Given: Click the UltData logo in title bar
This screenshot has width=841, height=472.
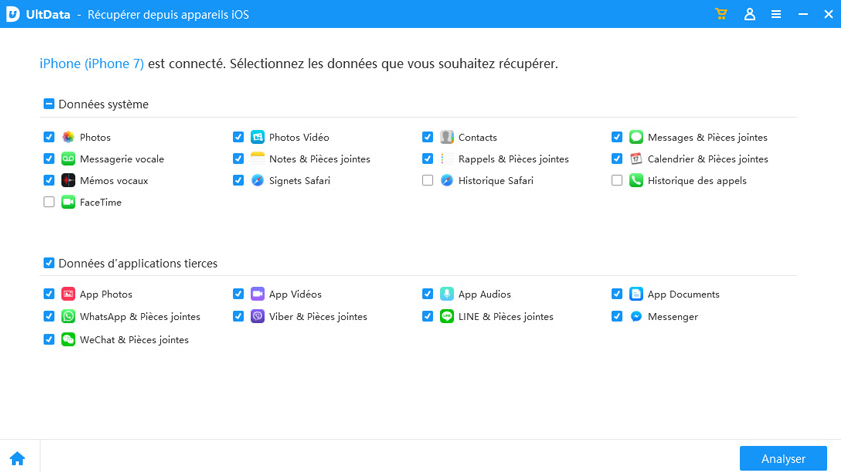Looking at the screenshot, I should [15, 14].
